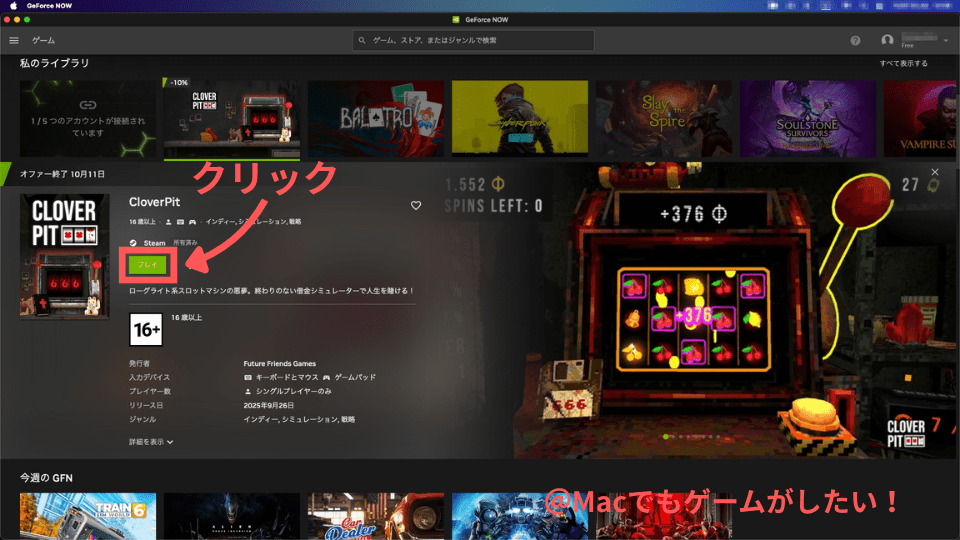The image size is (960, 540).
Task: Open the Apple menu
Action: click(14, 5)
